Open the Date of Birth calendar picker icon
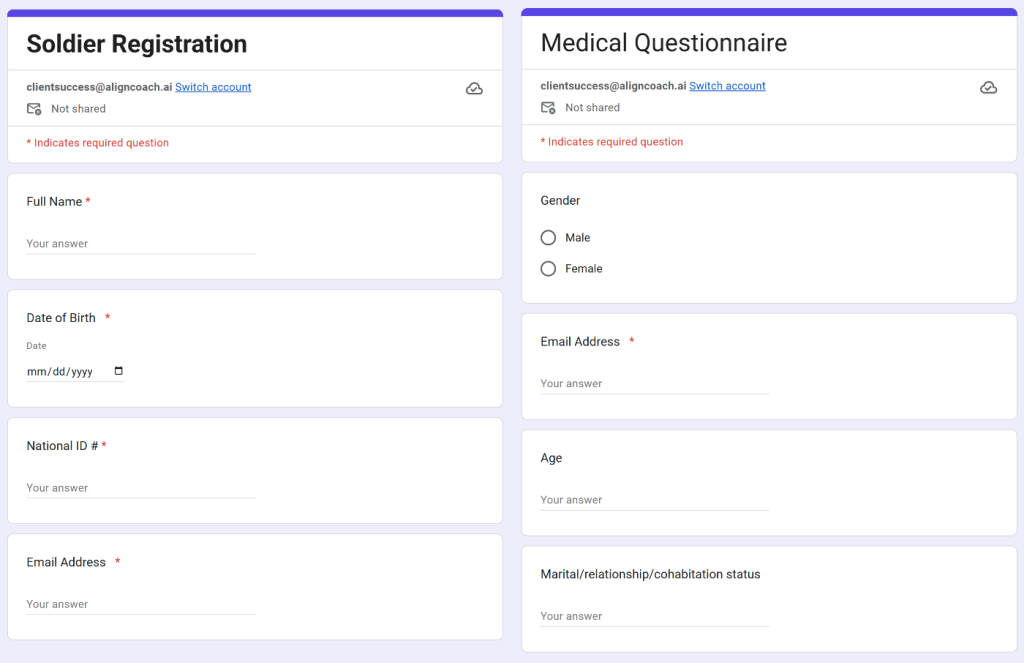 point(118,371)
